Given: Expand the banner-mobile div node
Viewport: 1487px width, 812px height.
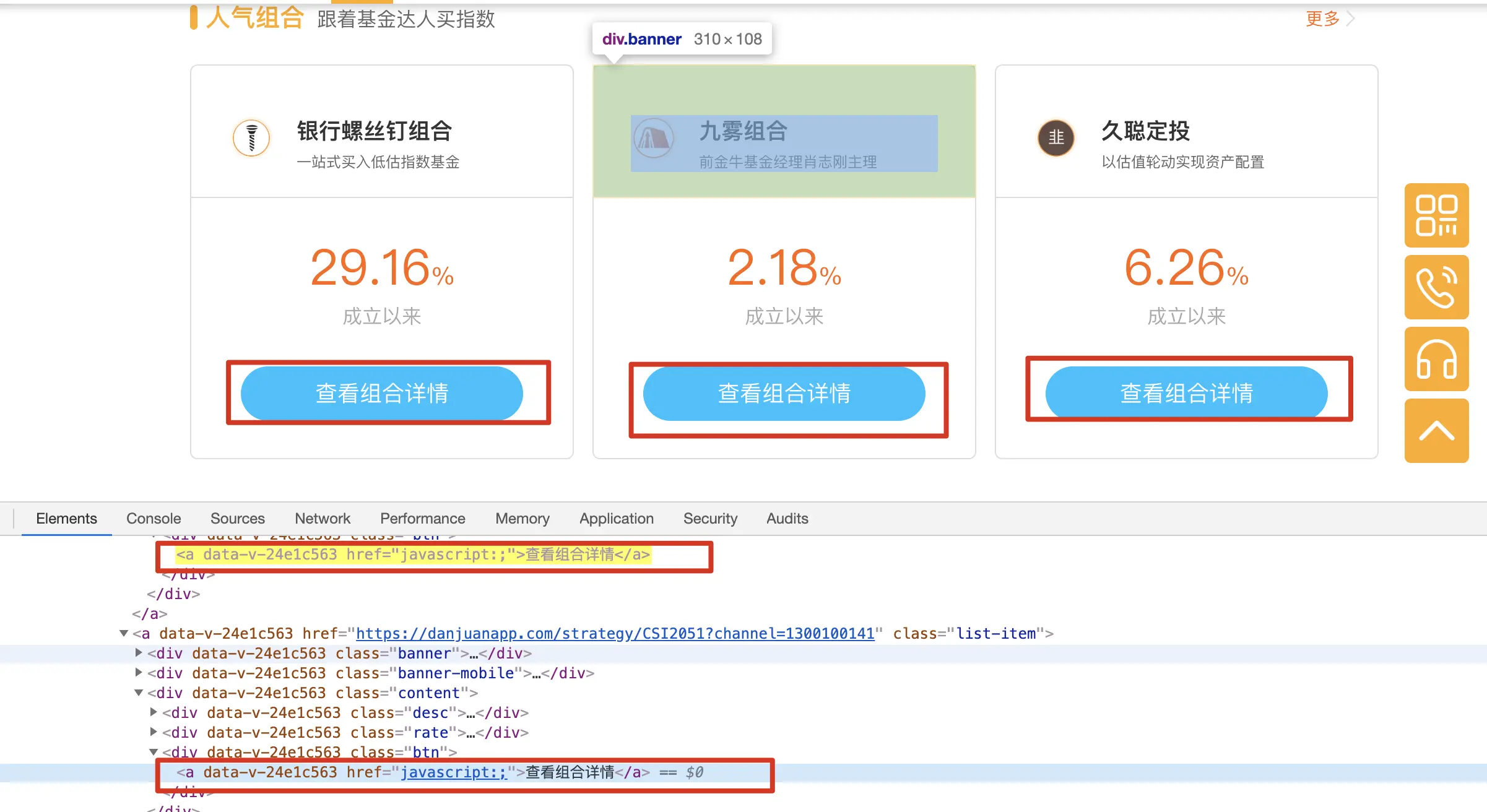Looking at the screenshot, I should 139,672.
